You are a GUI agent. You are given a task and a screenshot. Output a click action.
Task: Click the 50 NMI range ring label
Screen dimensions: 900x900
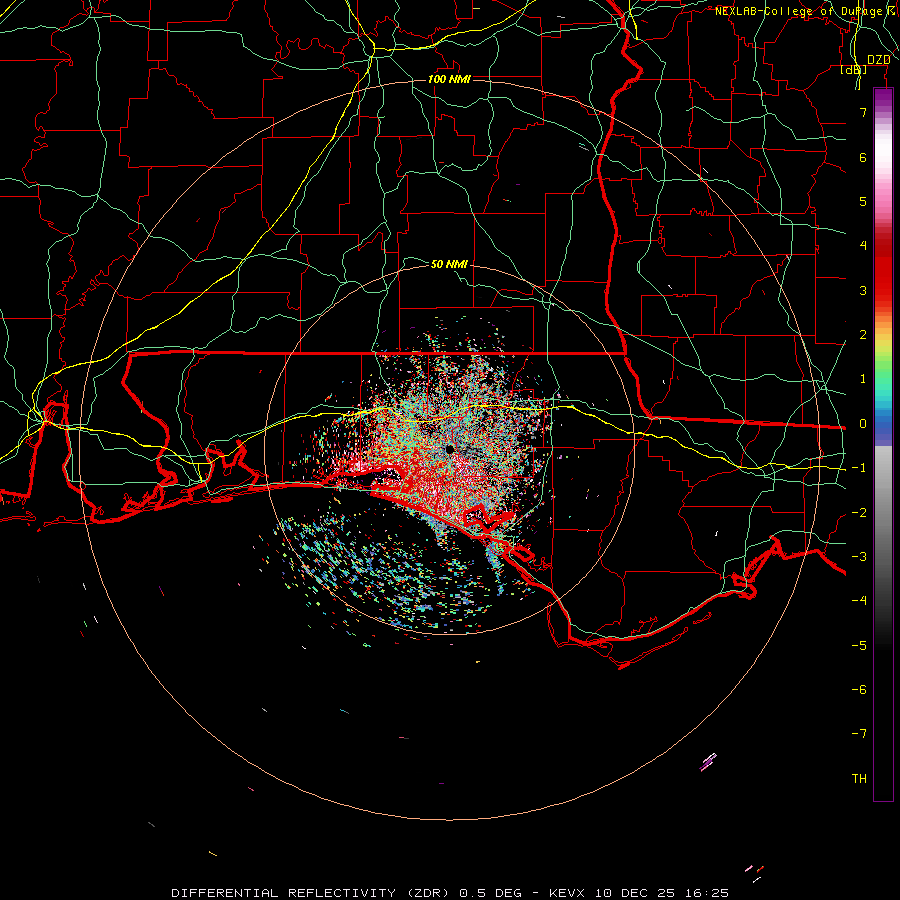pyautogui.click(x=449, y=264)
